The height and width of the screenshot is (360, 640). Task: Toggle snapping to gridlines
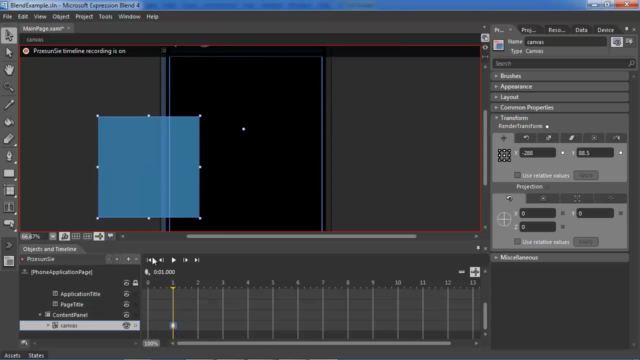pos(87,236)
